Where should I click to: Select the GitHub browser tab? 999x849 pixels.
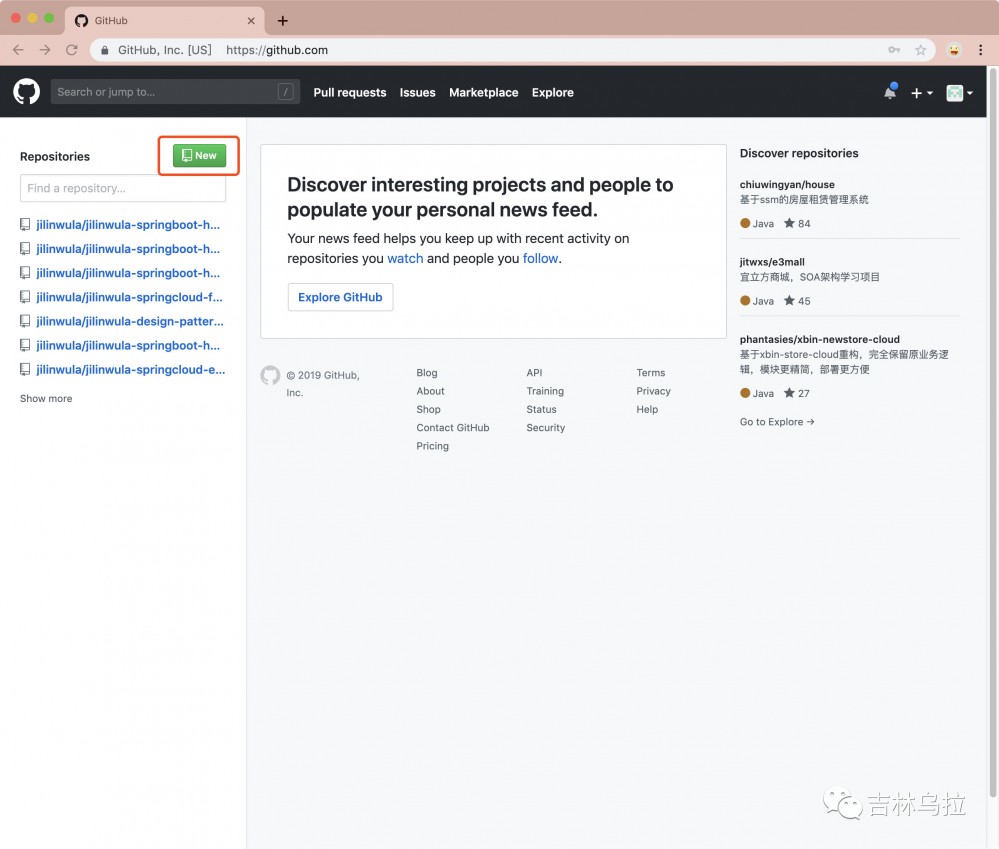(x=164, y=21)
